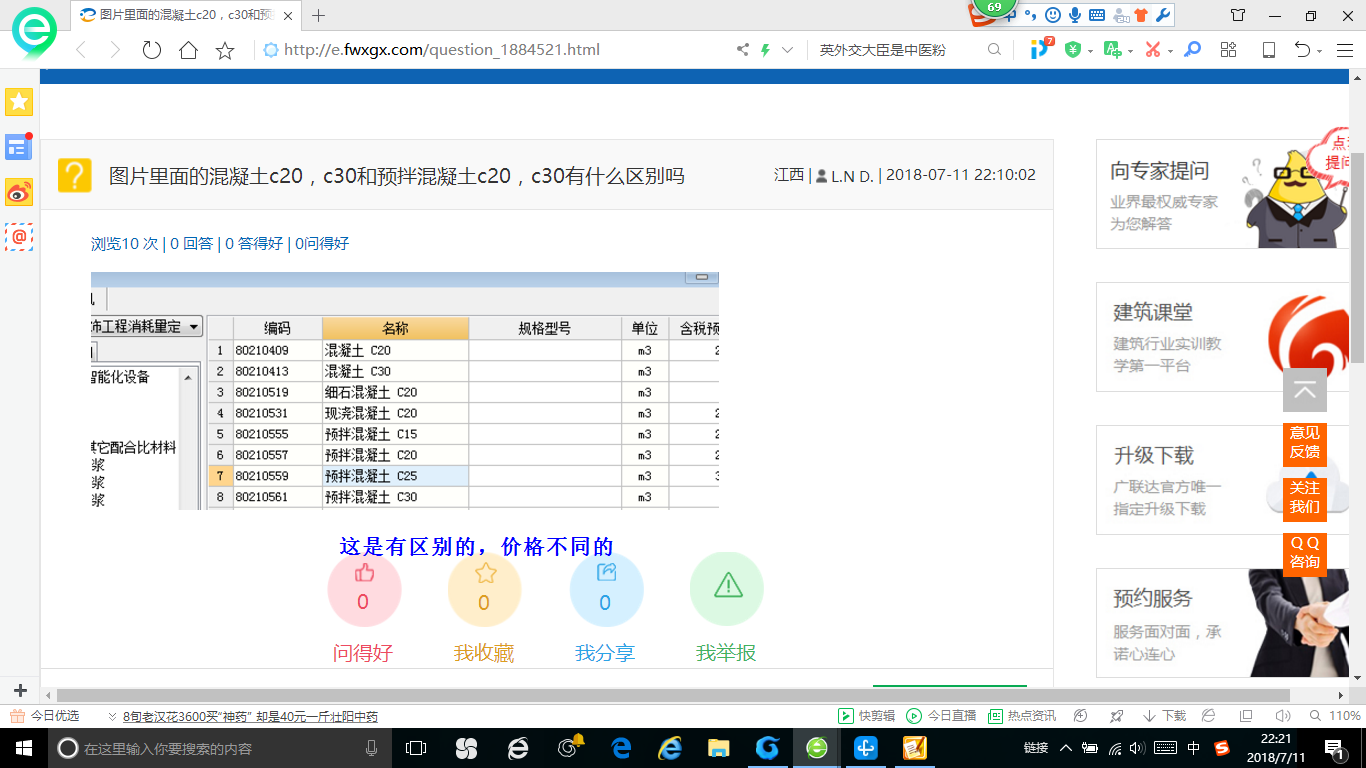Open a new tab with plus button
The height and width of the screenshot is (768, 1366).
319,15
